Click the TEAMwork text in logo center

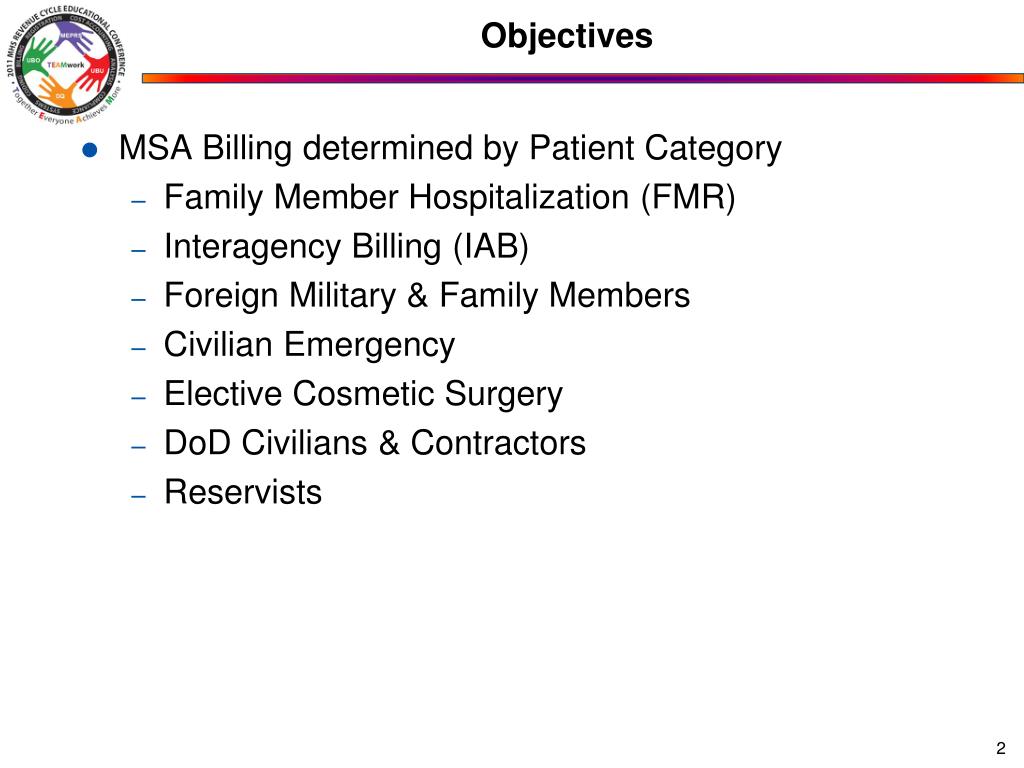click(x=65, y=65)
